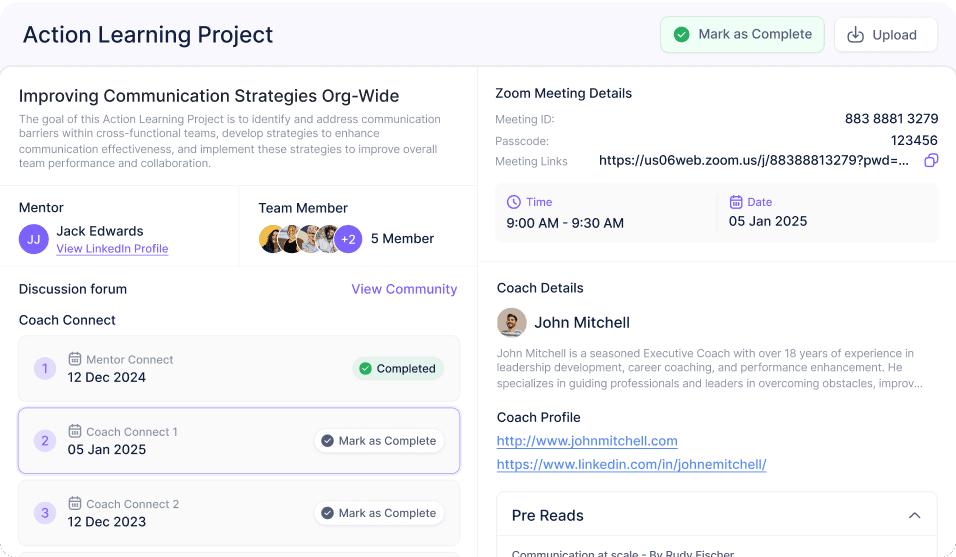956x557 pixels.
Task: Click the top Mark as Complete button
Action: point(742,35)
